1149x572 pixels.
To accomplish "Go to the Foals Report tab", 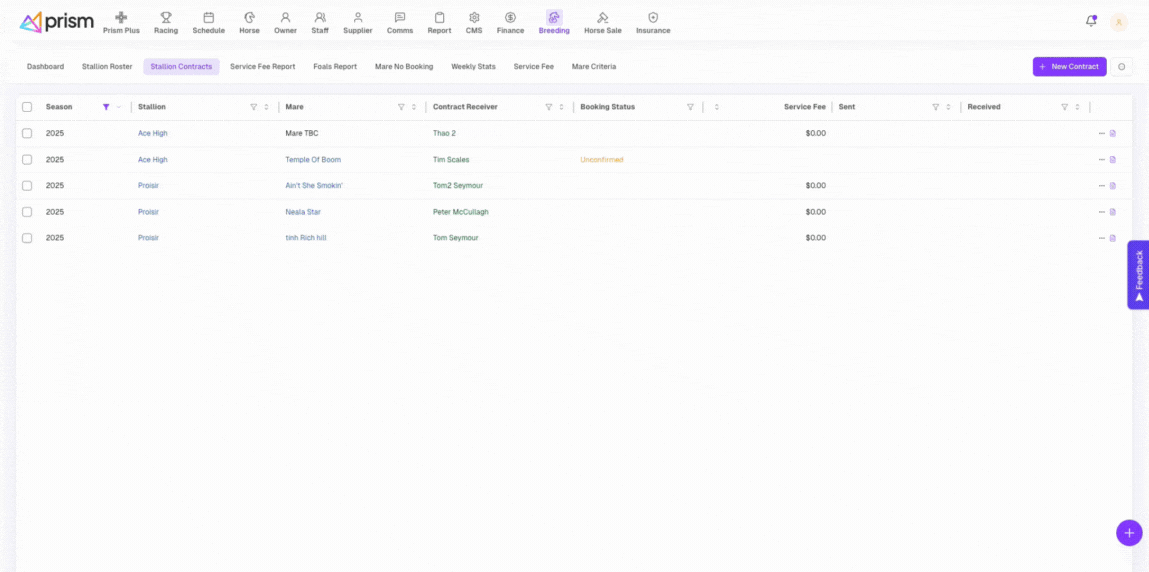I will (335, 67).
